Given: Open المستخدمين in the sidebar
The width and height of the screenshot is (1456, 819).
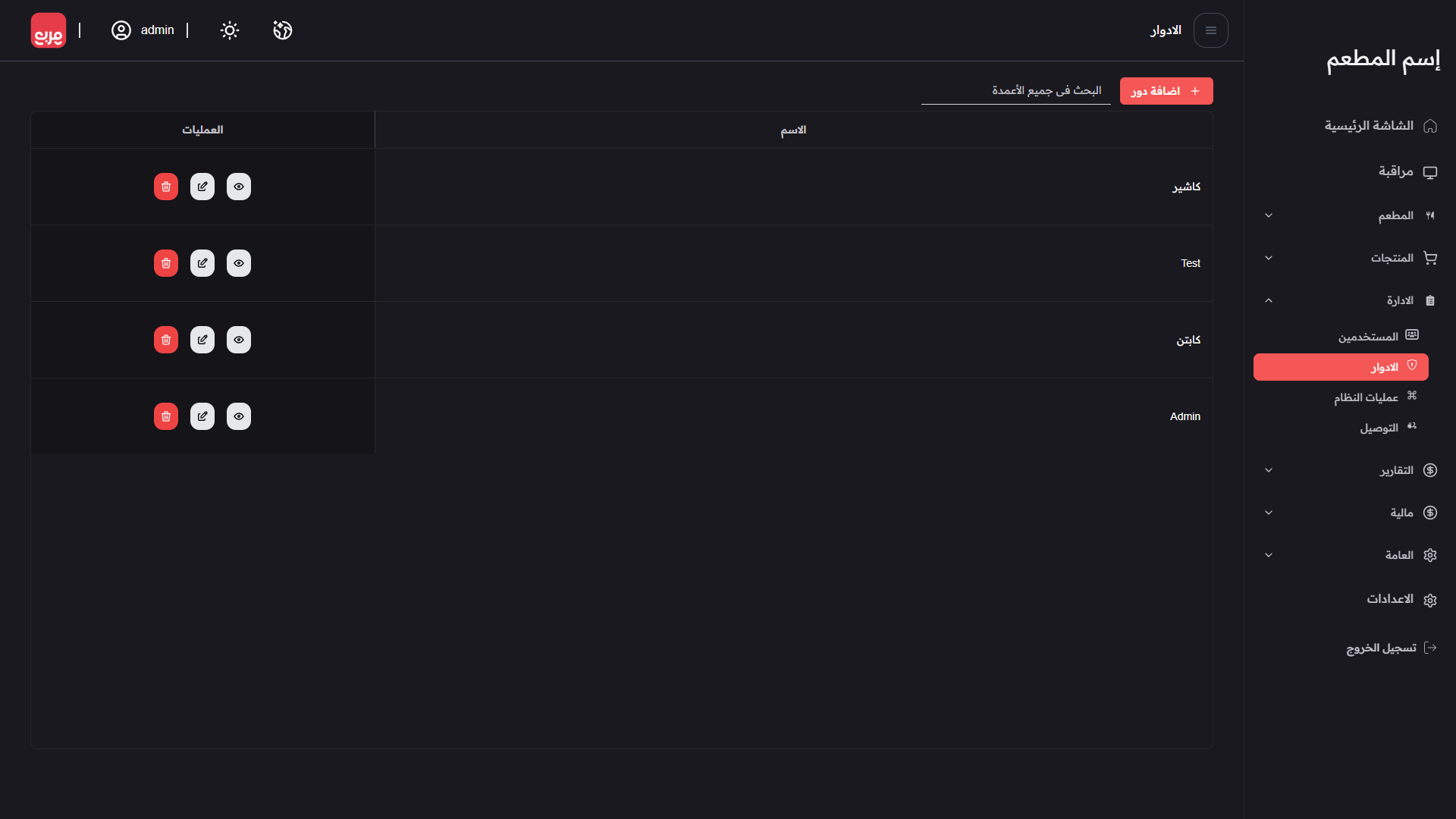Looking at the screenshot, I should (1368, 337).
